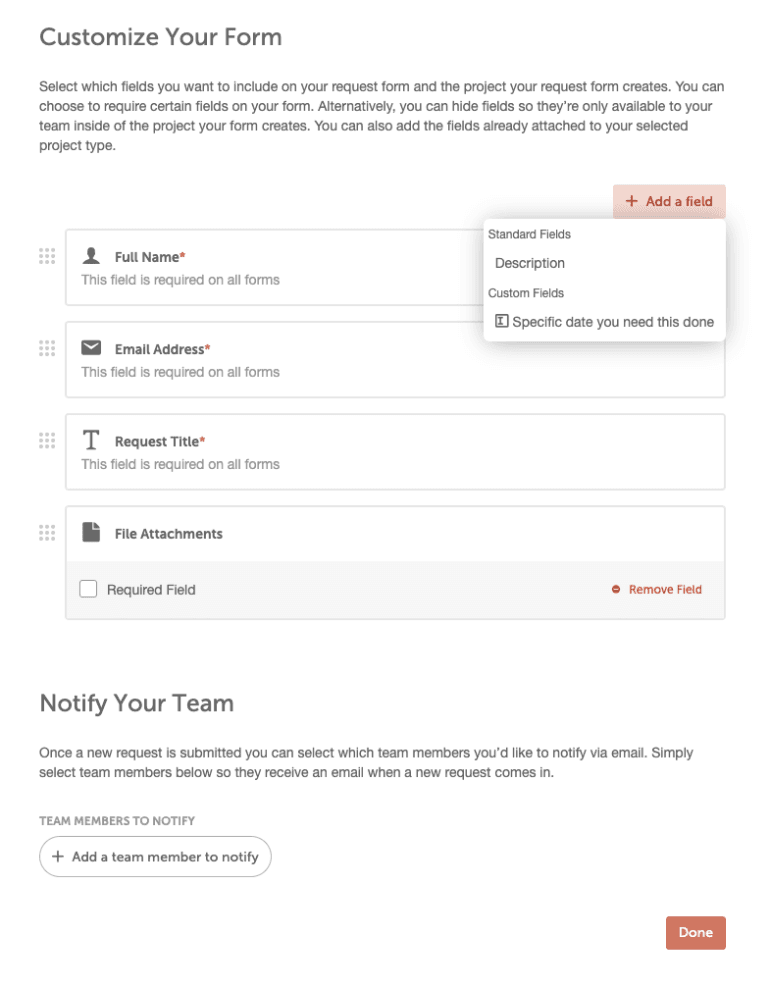Viewport: 770px width, 989px height.
Task: Click the Remove Field link
Action: [x=665, y=590]
